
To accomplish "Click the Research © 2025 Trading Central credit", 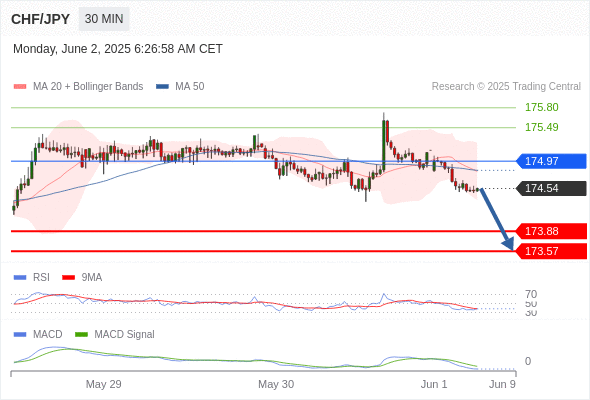I will tap(506, 87).
